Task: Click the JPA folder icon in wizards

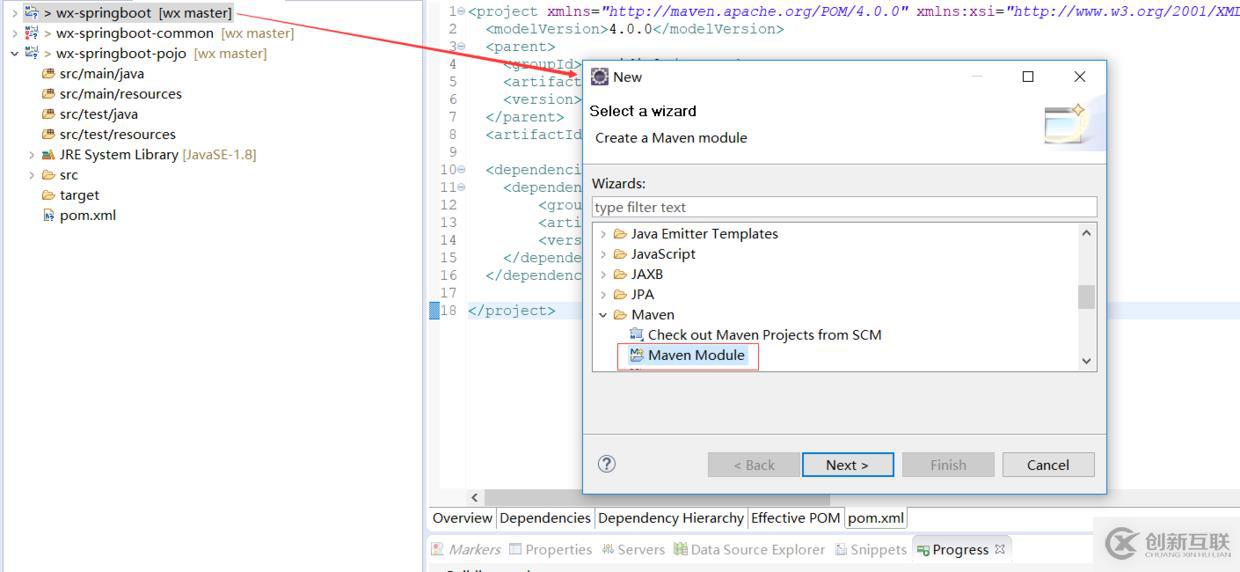Action: click(620, 294)
